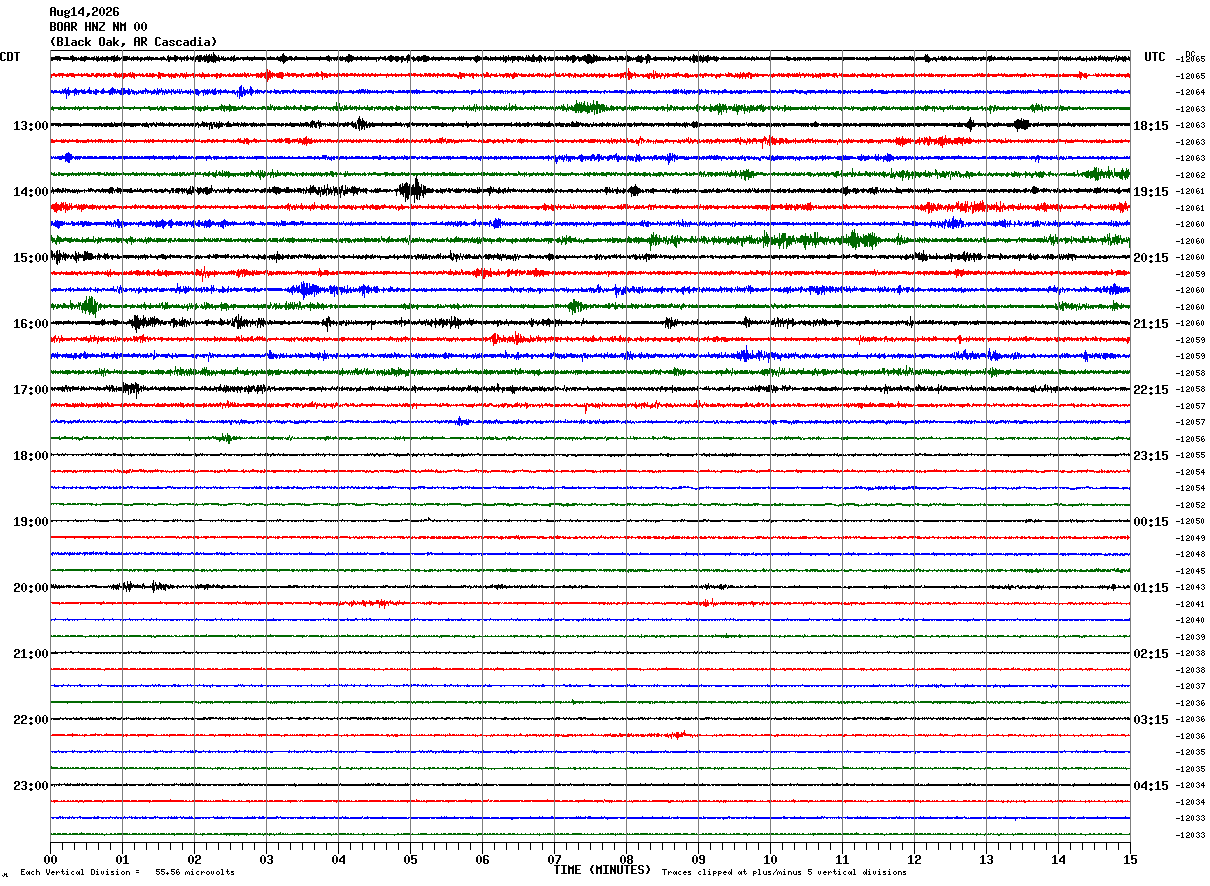
Task: Click minute tick label '11' on time axis
Action: point(842,859)
